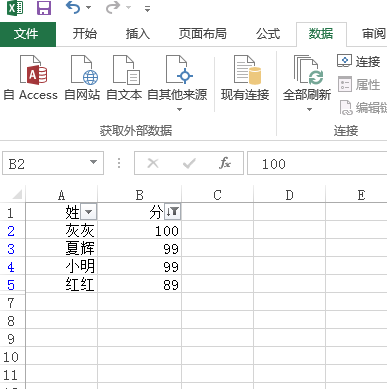Image resolution: width=387 pixels, height=389 pixels.
Task: Switch to the 公式 tab
Action: point(268,34)
